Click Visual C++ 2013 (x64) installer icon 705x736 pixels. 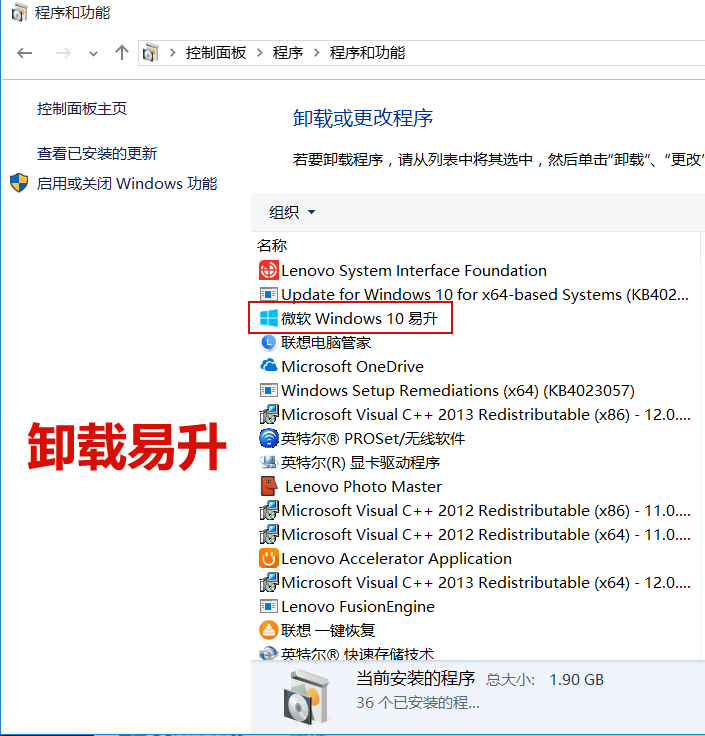pyautogui.click(x=268, y=583)
